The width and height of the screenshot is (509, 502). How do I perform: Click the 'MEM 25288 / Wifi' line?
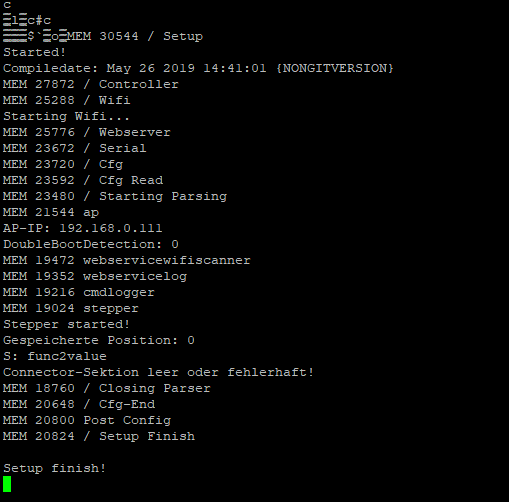[x=66, y=100]
